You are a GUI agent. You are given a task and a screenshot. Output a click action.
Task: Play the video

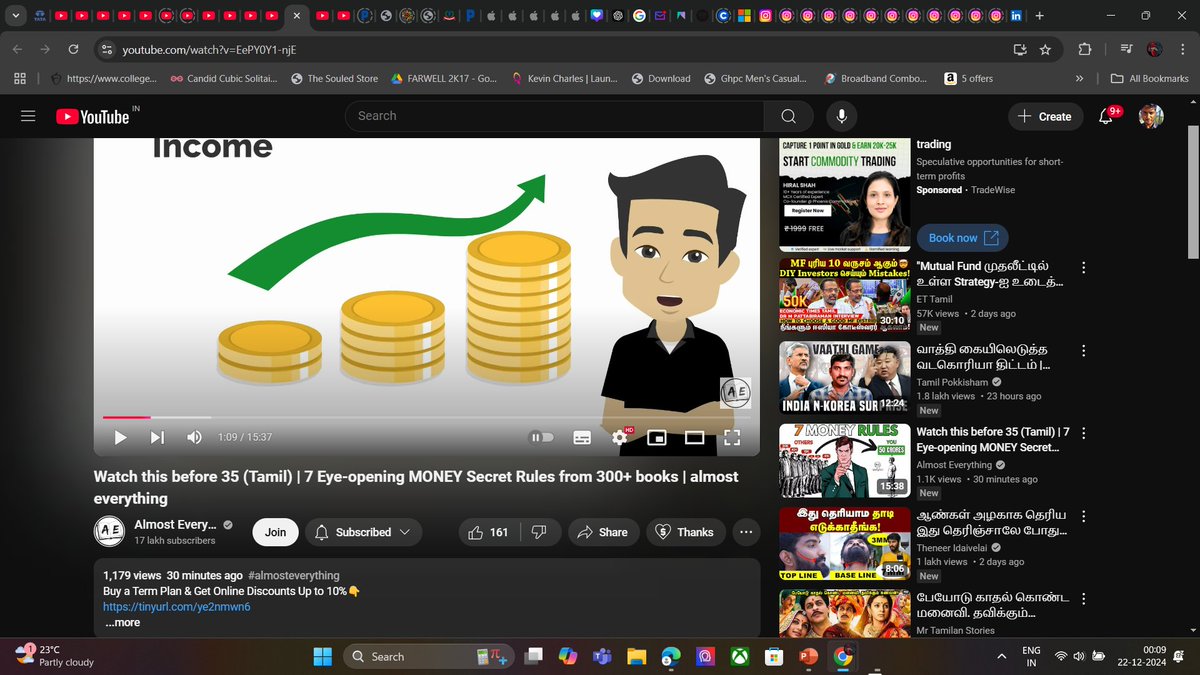click(120, 437)
